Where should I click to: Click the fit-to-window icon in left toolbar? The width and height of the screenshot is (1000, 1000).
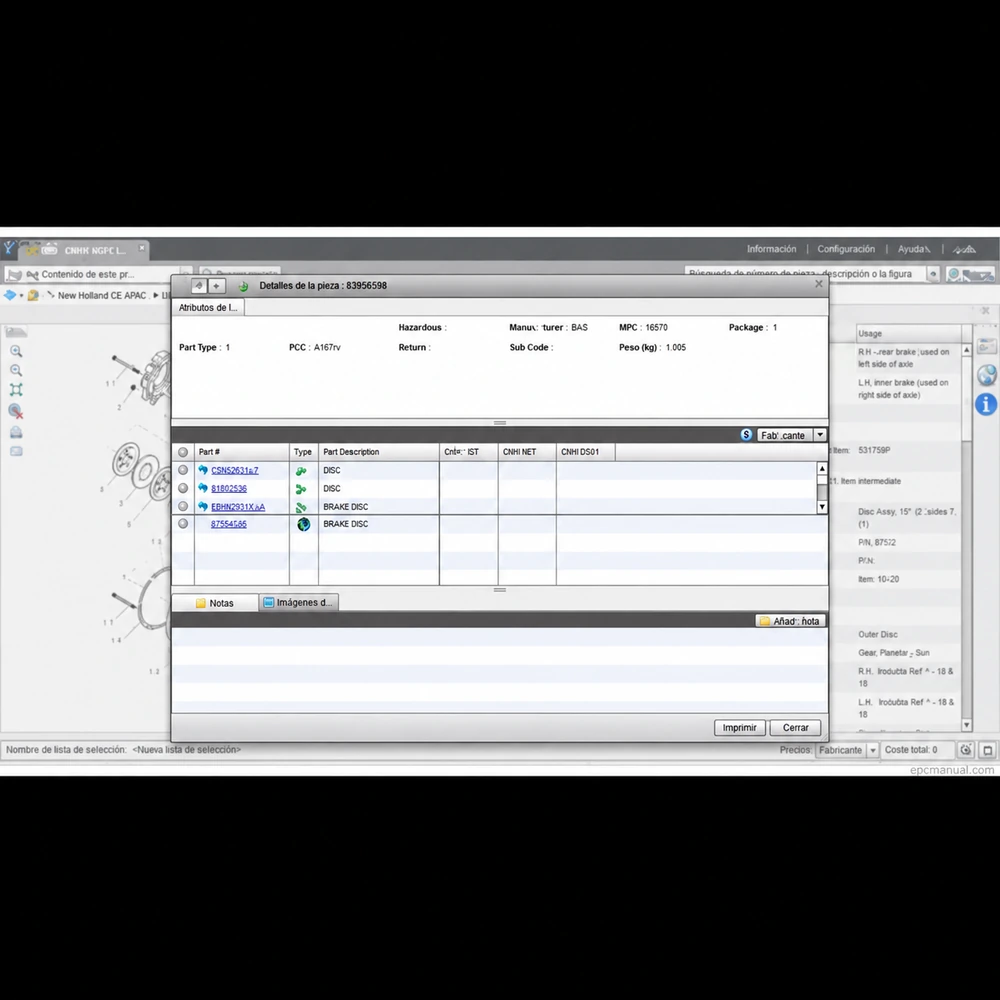tap(16, 390)
